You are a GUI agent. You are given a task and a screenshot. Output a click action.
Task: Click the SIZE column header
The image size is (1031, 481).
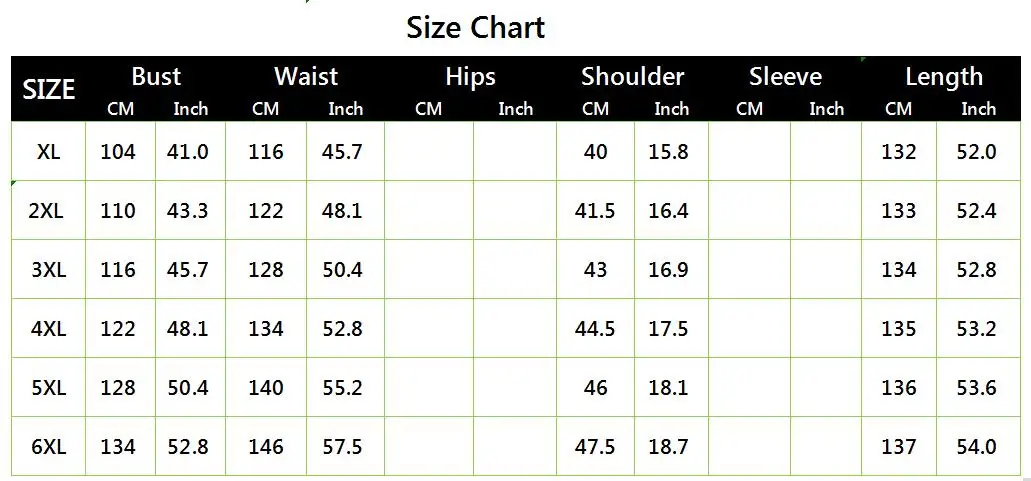point(49,89)
